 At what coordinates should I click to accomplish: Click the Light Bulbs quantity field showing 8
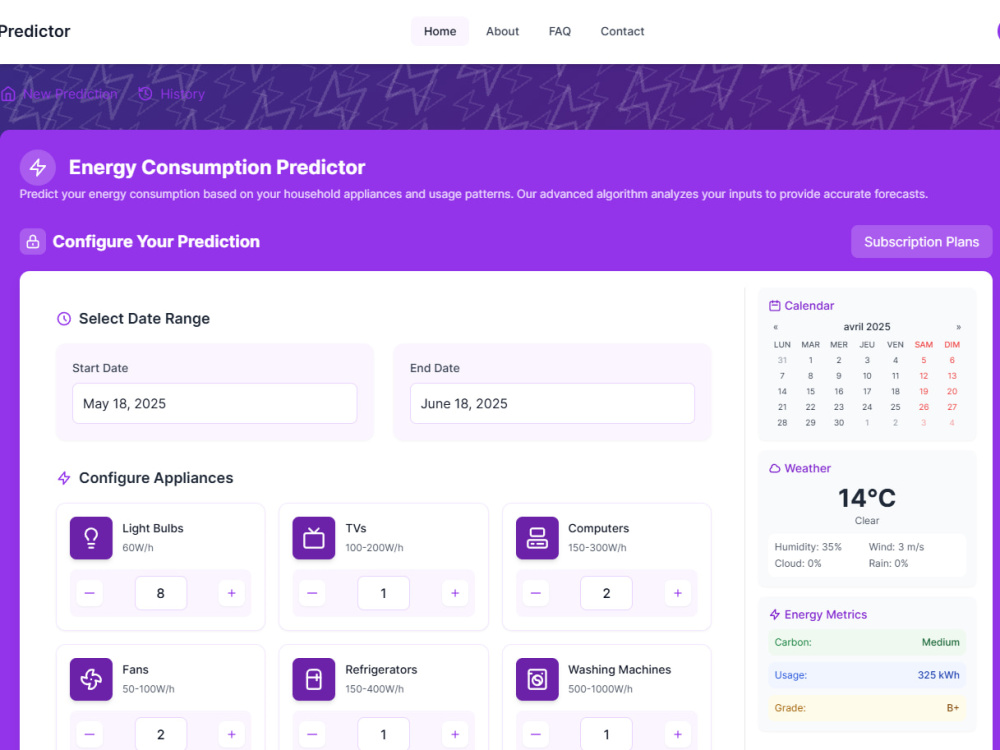click(161, 593)
